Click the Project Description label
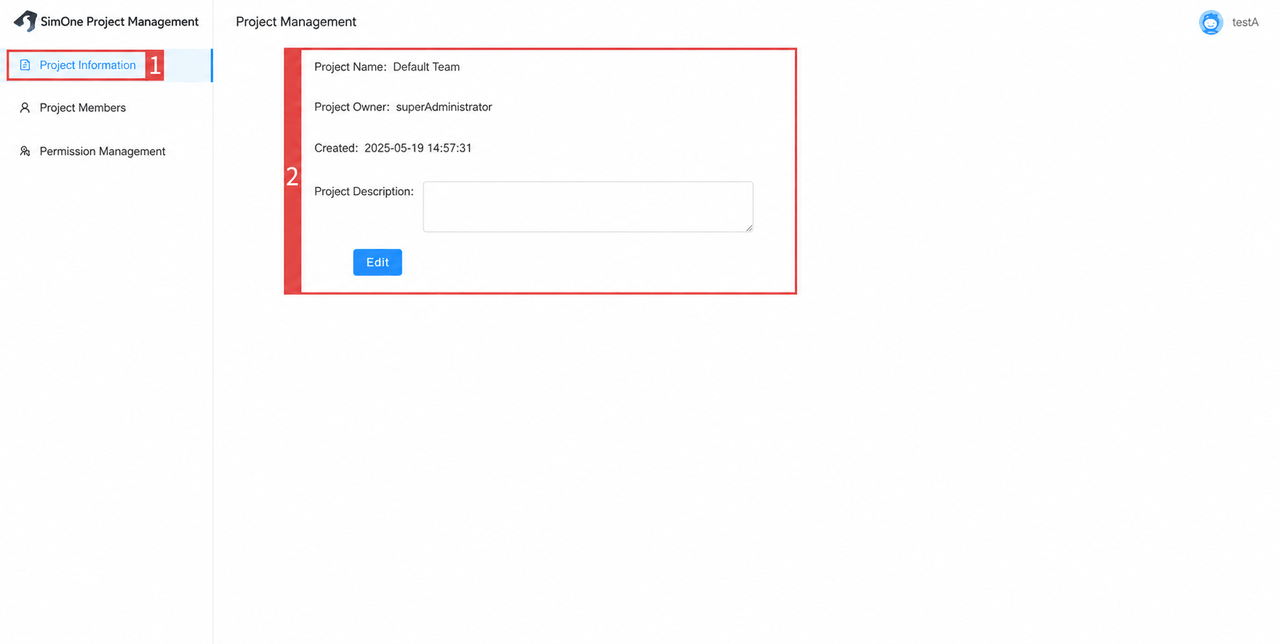This screenshot has height=644, width=1280. [364, 191]
